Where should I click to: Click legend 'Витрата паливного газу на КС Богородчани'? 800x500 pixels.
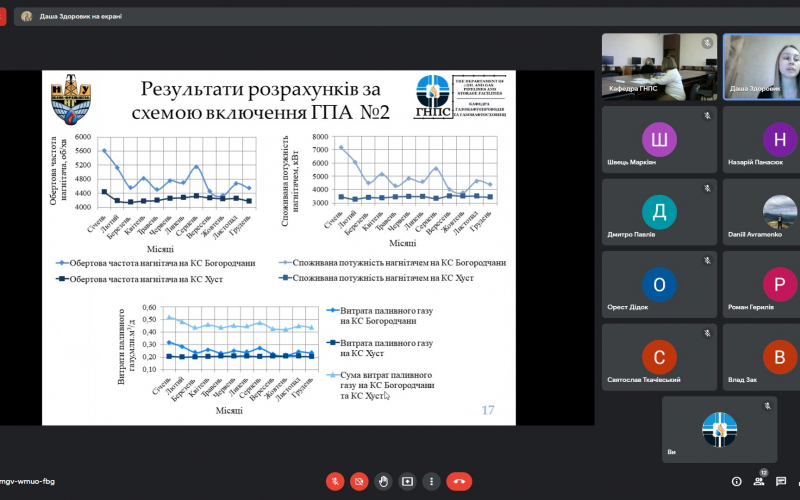tap(380, 316)
